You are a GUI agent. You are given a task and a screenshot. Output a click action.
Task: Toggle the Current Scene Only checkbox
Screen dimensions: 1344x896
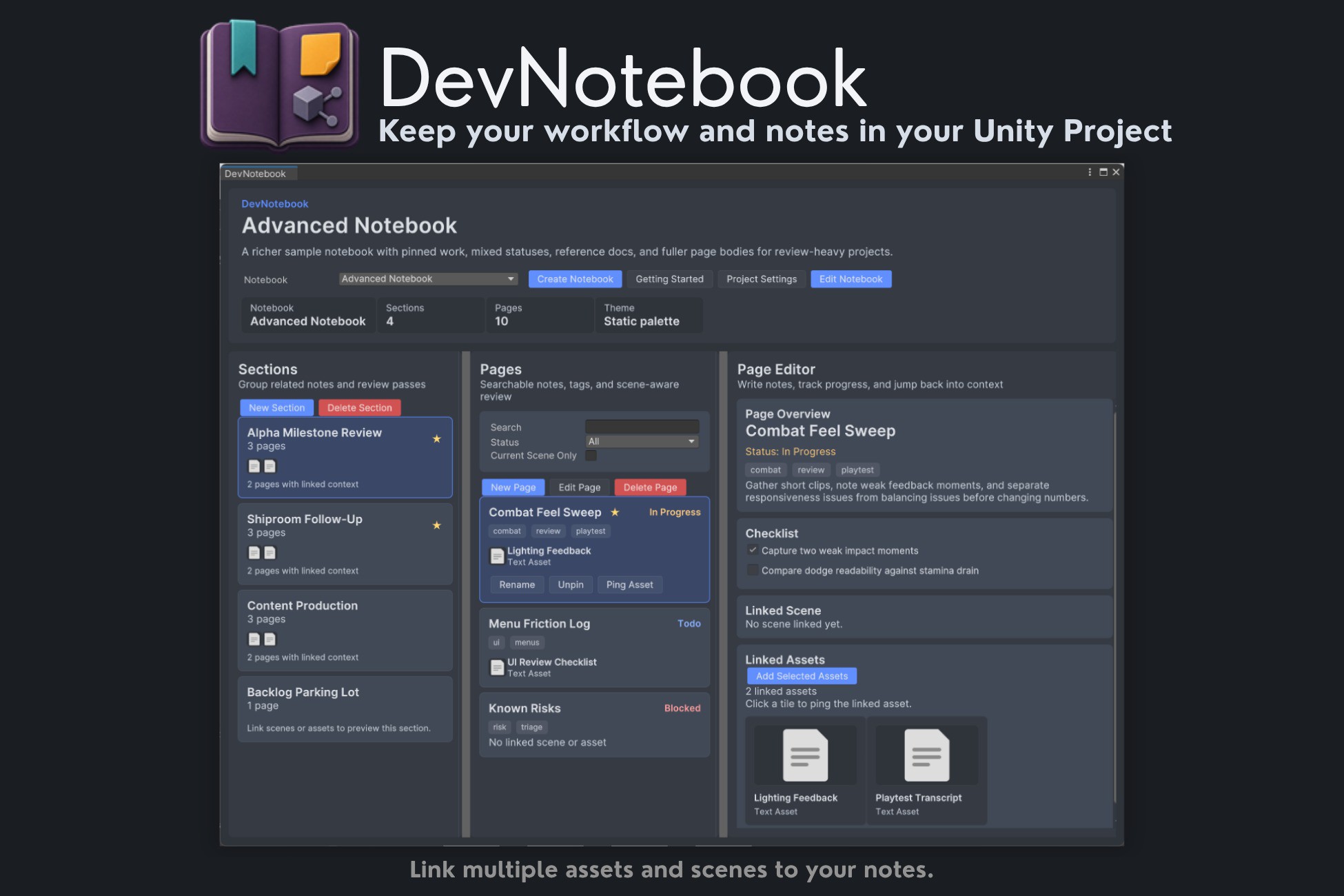tap(591, 456)
